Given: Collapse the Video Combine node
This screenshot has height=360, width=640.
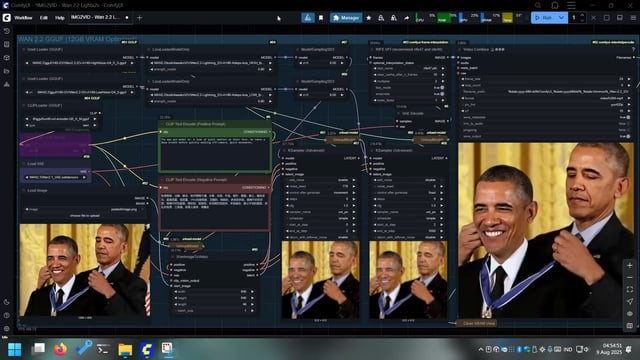Looking at the screenshot, I should click(460, 49).
